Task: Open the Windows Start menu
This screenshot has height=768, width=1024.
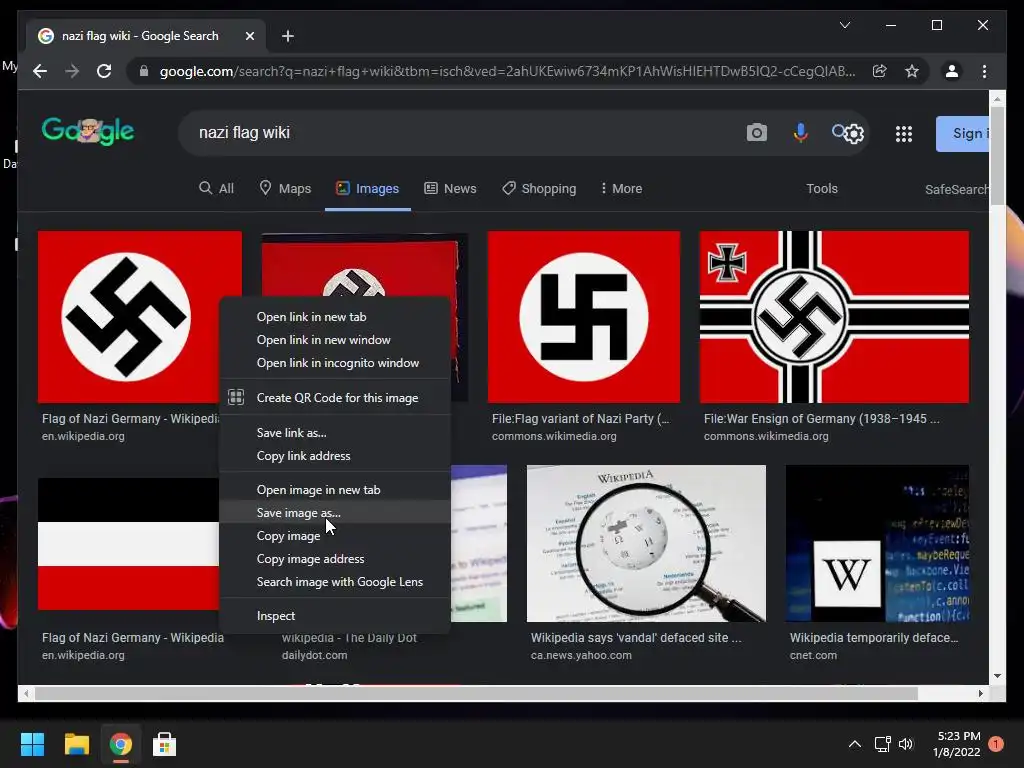Action: pyautogui.click(x=32, y=744)
